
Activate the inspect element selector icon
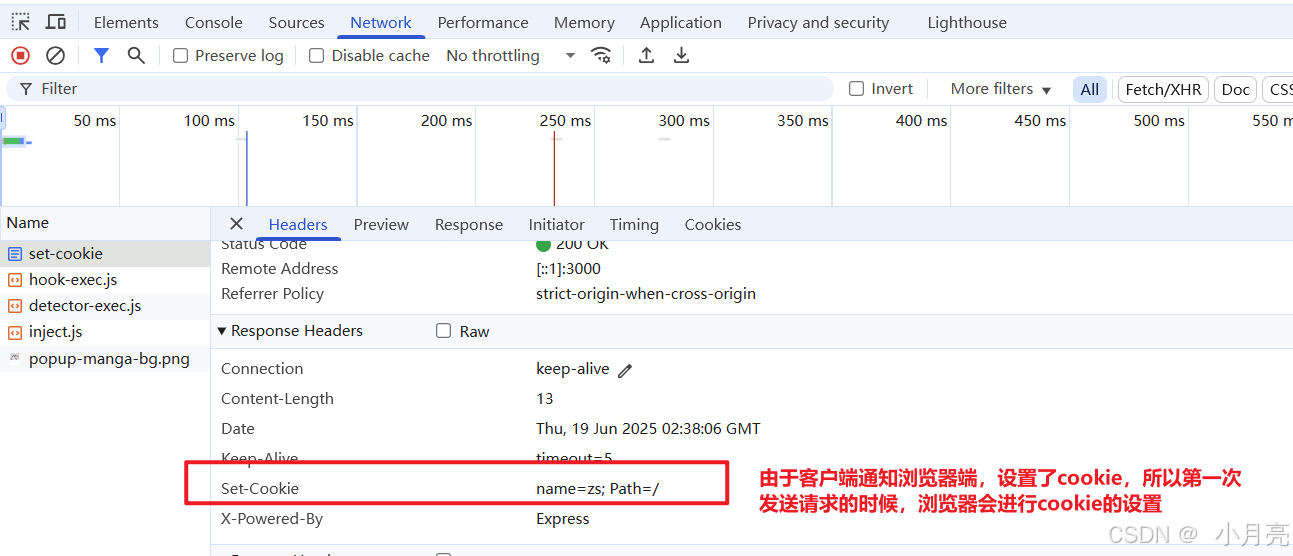coord(21,22)
